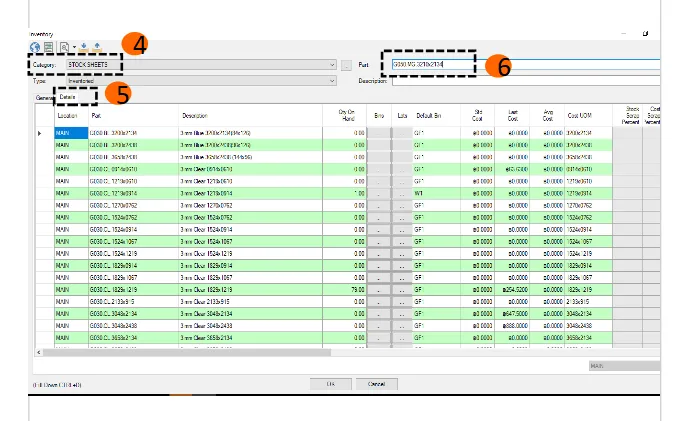Click the Location column header
This screenshot has width=677, height=421.
(x=71, y=116)
